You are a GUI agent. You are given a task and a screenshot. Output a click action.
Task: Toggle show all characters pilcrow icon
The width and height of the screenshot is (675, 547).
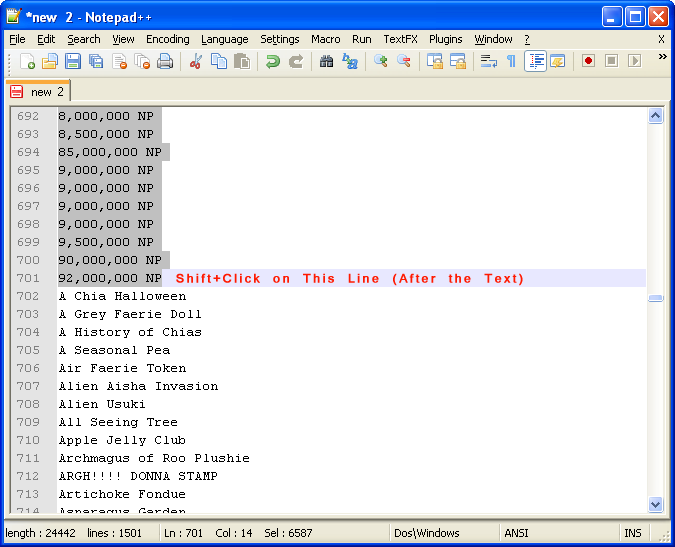[x=511, y=61]
